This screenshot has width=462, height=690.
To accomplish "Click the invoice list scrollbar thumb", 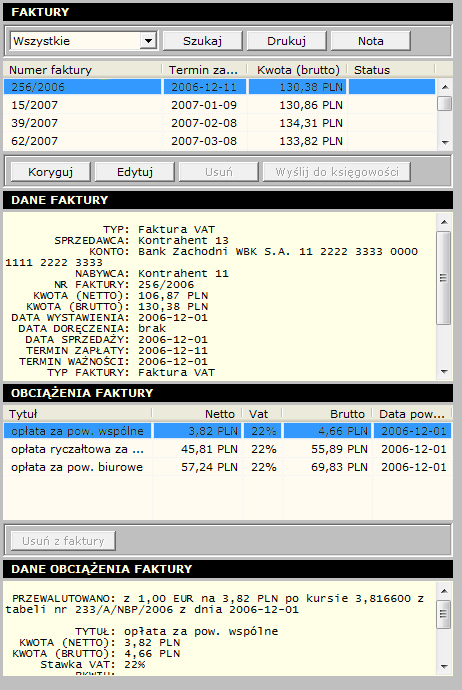I will [x=445, y=103].
